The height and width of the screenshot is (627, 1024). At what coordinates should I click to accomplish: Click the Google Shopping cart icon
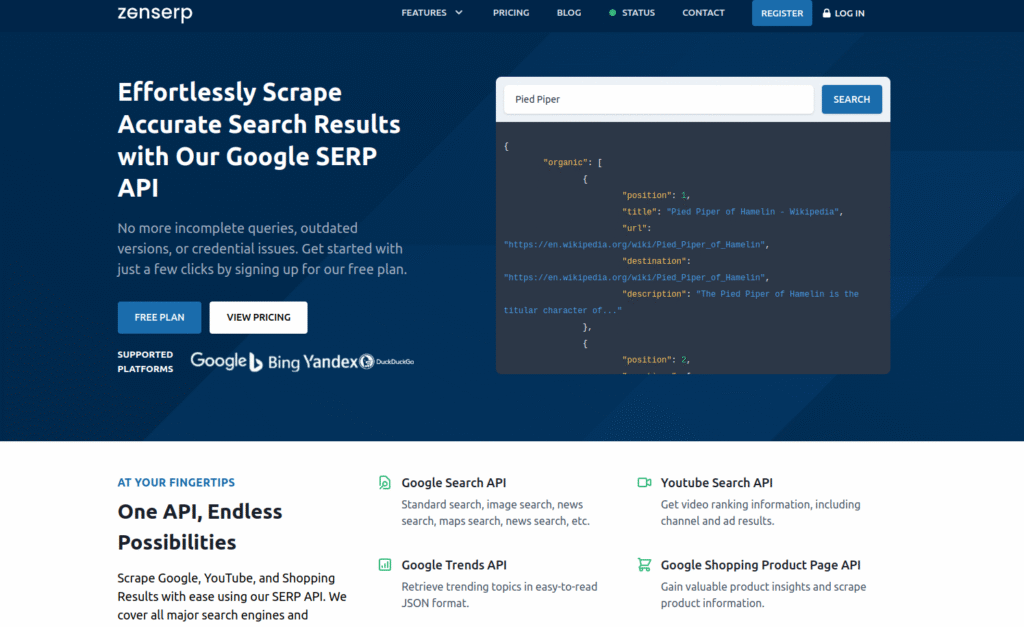pos(644,565)
